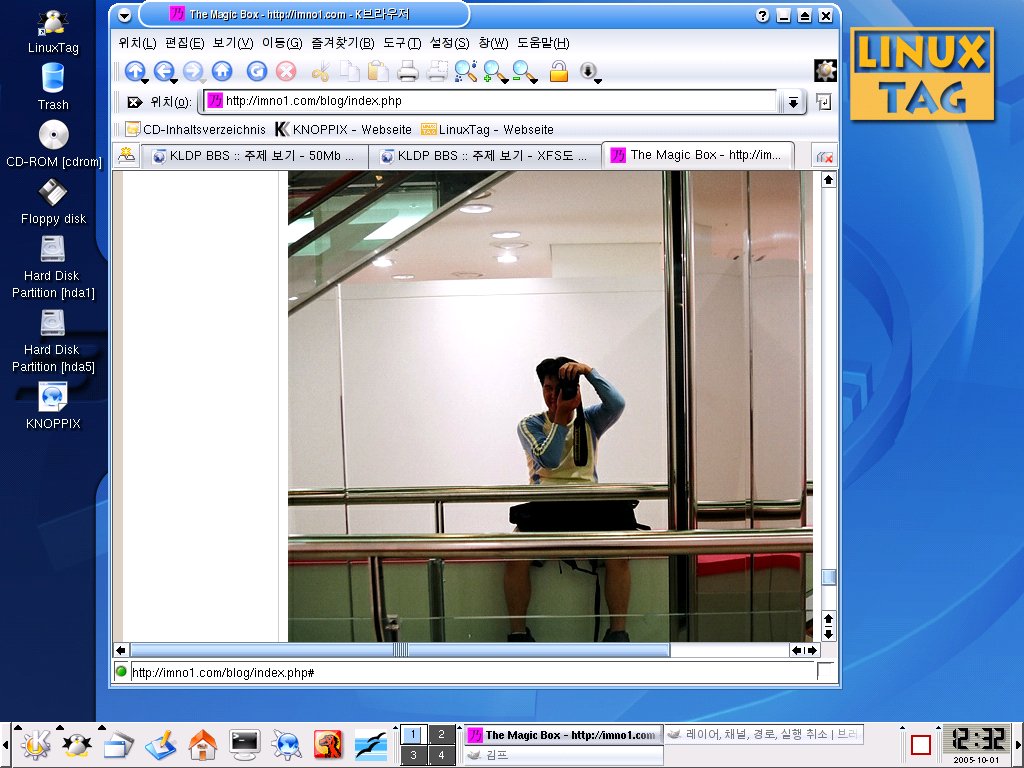Decrease font size with the zoom-out magnifier
The height and width of the screenshot is (768, 1024).
(x=524, y=71)
